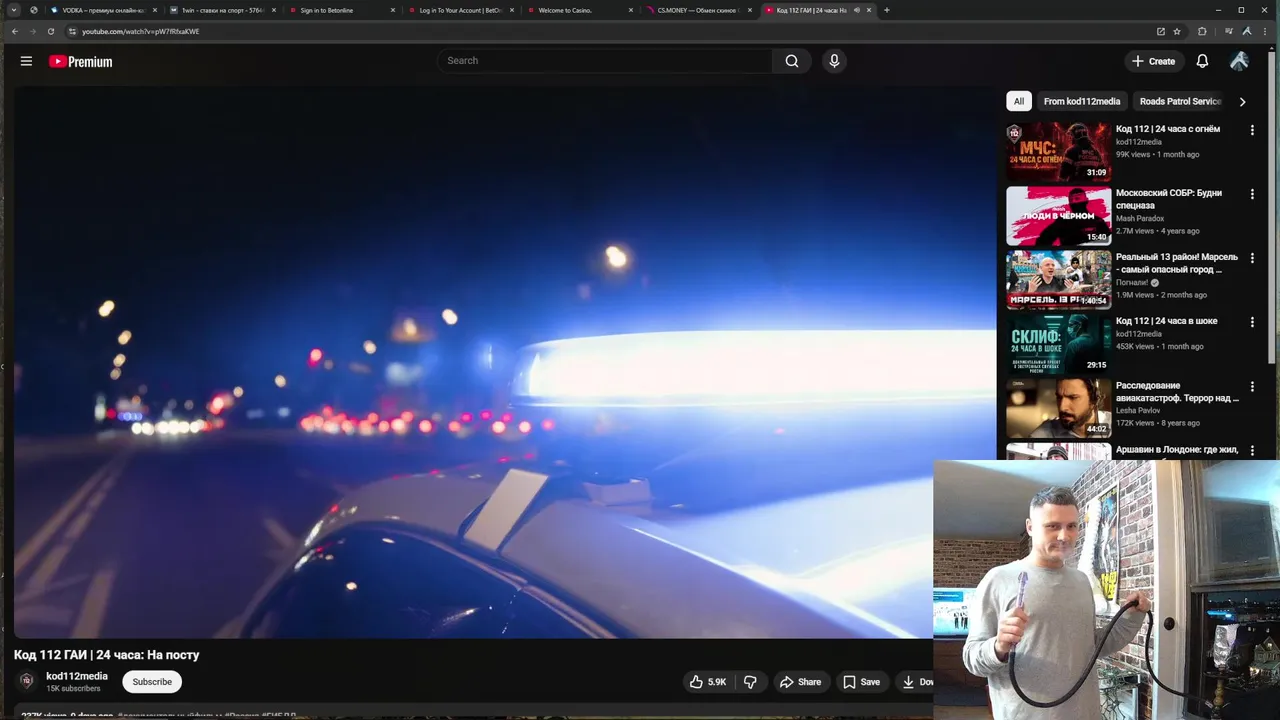Open more options for Код 112 | 24 часа с огнём
The image size is (1280, 720).
pos(1252,130)
